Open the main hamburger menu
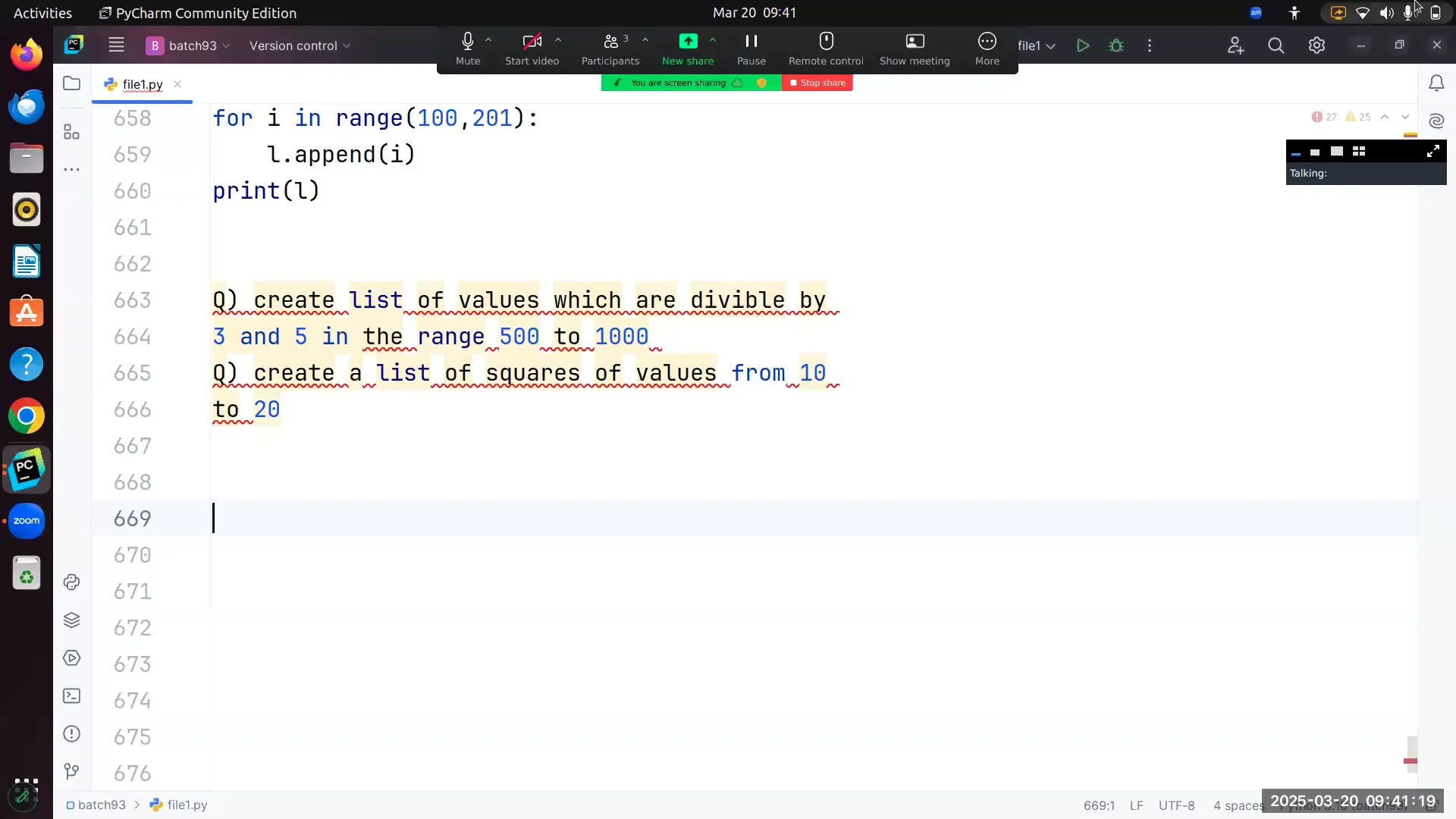 click(x=116, y=45)
